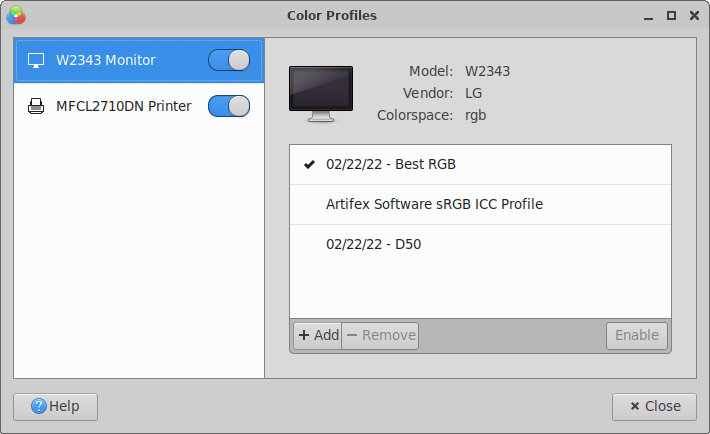The height and width of the screenshot is (434, 710).
Task: Click the Enable profile button
Action: tap(636, 336)
